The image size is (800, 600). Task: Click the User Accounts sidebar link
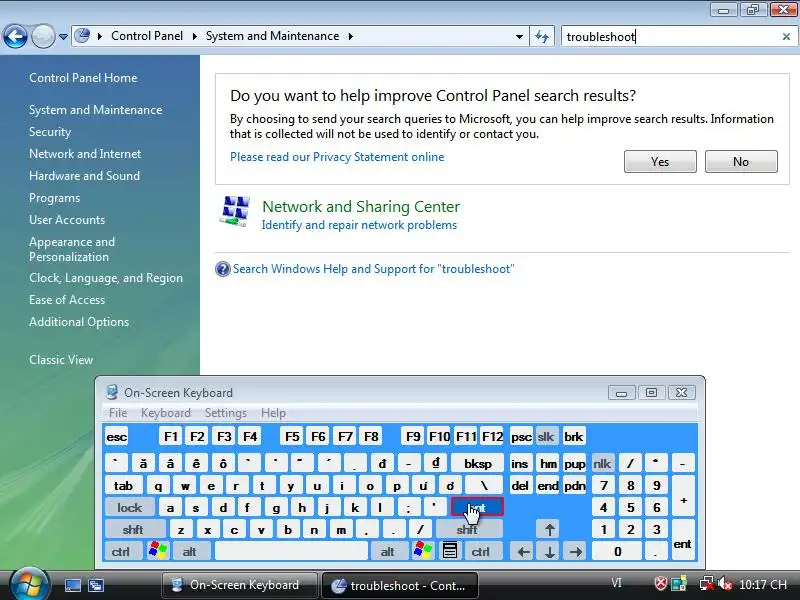coord(67,219)
